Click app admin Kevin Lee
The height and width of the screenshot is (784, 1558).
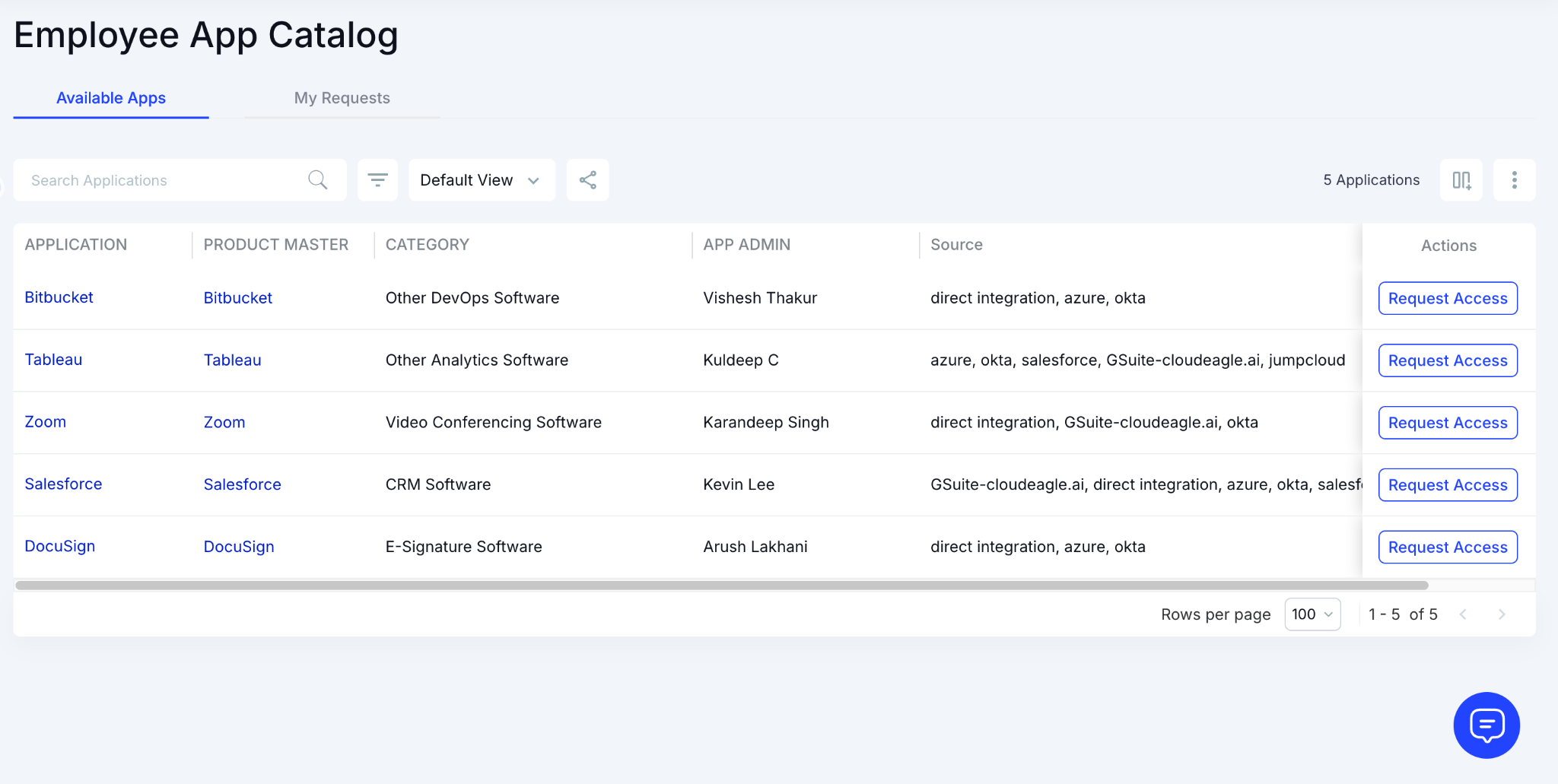pyautogui.click(x=738, y=485)
